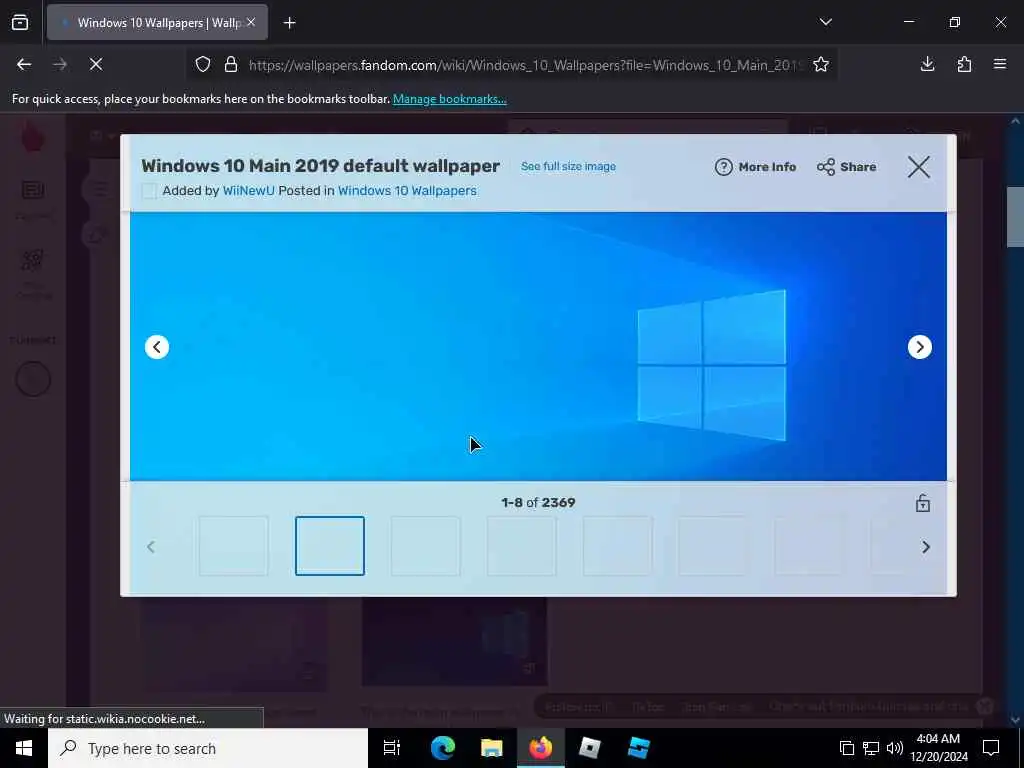Image resolution: width=1024 pixels, height=768 pixels.
Task: Open tracking protection shield info
Action: coord(203,64)
